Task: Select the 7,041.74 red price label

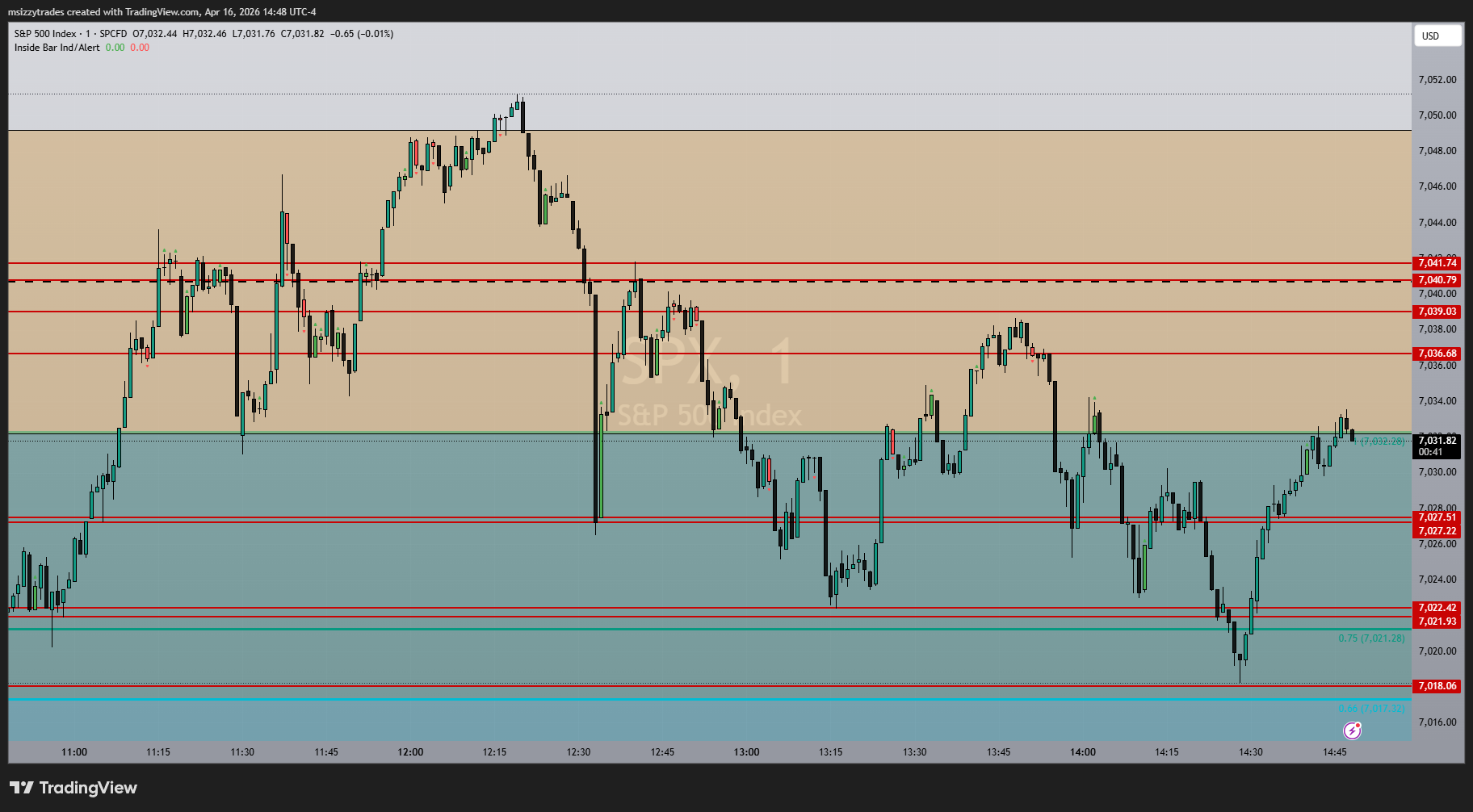Action: click(1437, 263)
